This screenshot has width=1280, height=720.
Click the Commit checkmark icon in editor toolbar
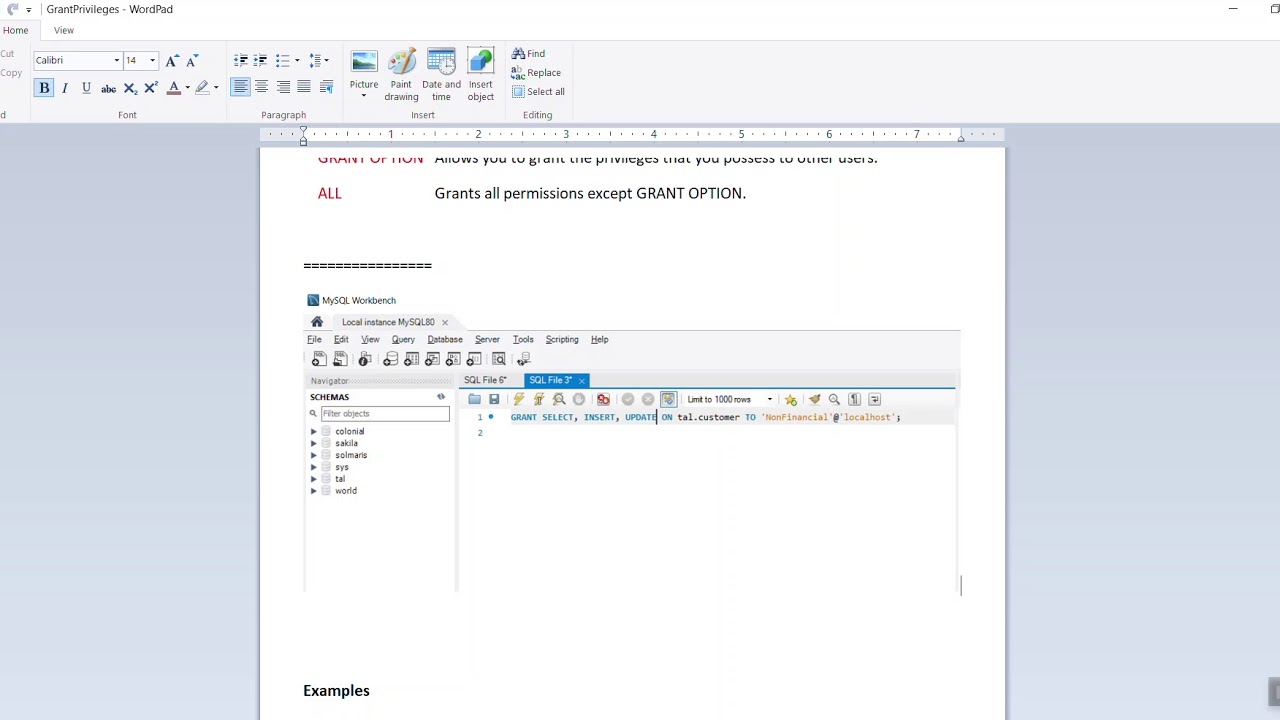click(x=628, y=399)
